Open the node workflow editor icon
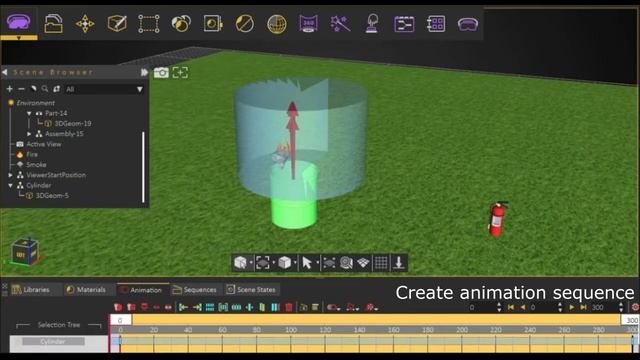 coord(404,24)
